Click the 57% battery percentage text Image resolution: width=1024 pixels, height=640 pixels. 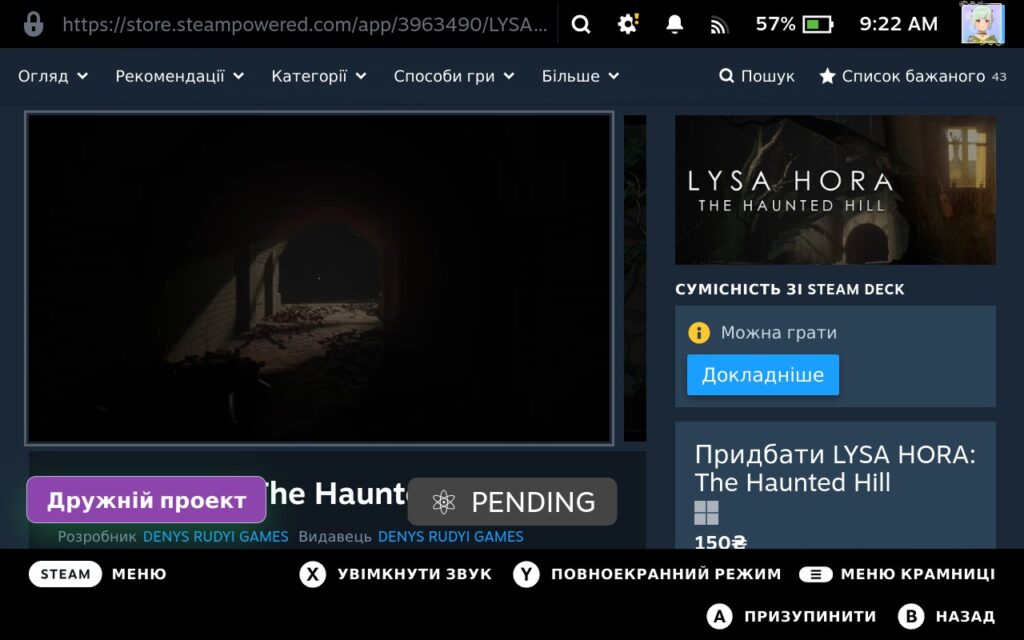point(775,25)
